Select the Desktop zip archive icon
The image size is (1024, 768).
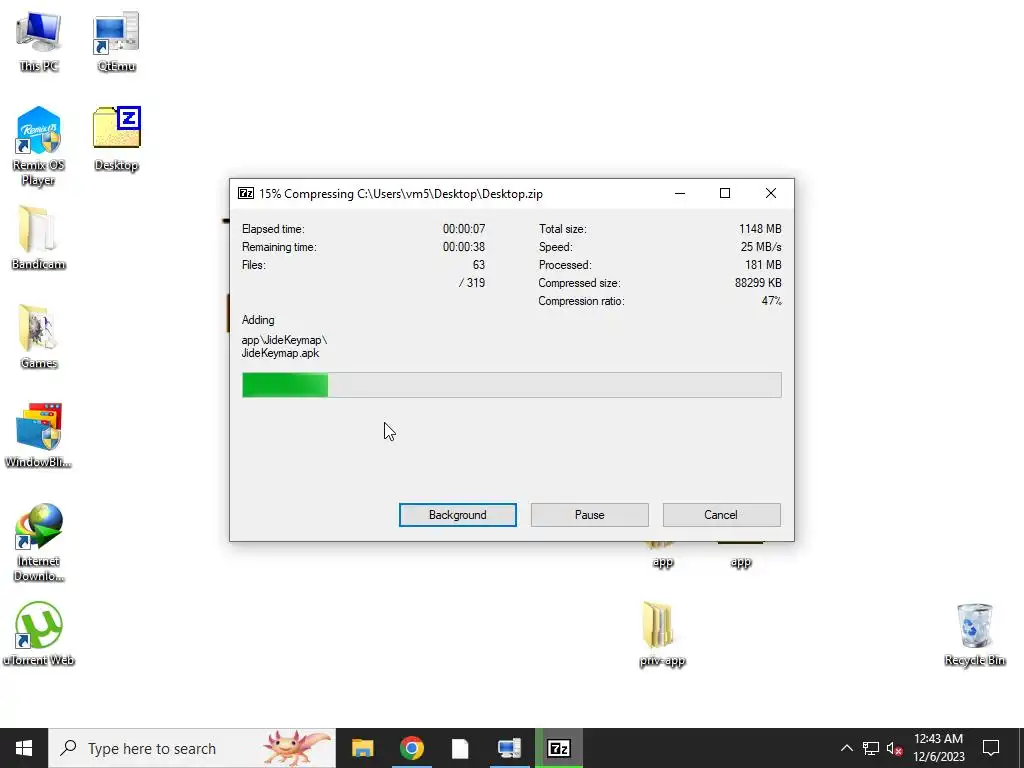[x=116, y=138]
